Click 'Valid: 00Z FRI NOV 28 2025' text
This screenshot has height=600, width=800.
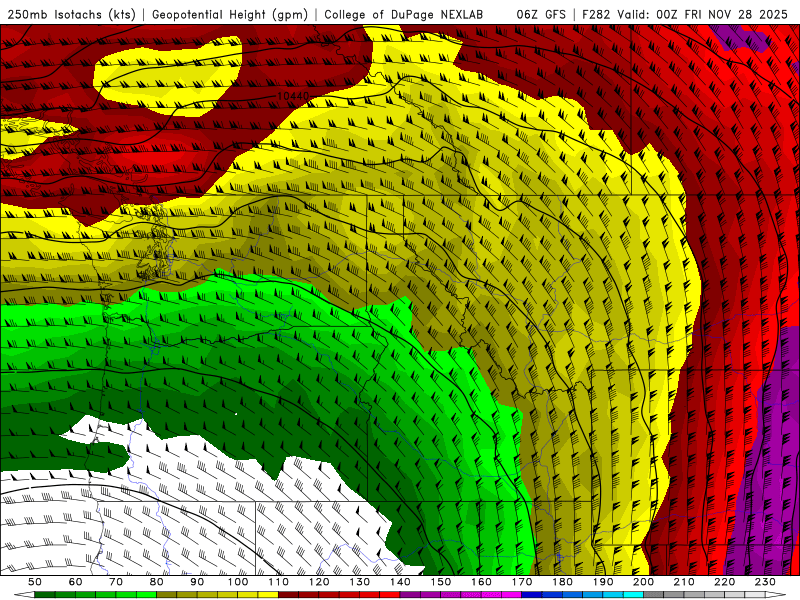703,14
